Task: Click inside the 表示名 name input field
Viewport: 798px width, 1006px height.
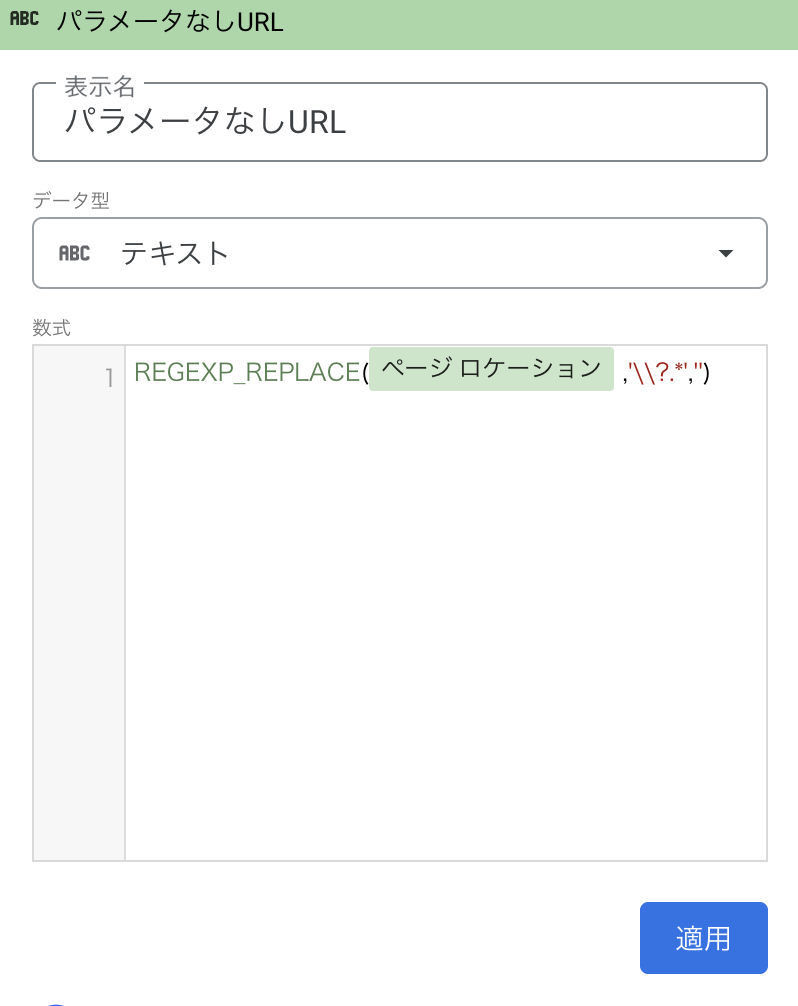Action: (x=400, y=123)
